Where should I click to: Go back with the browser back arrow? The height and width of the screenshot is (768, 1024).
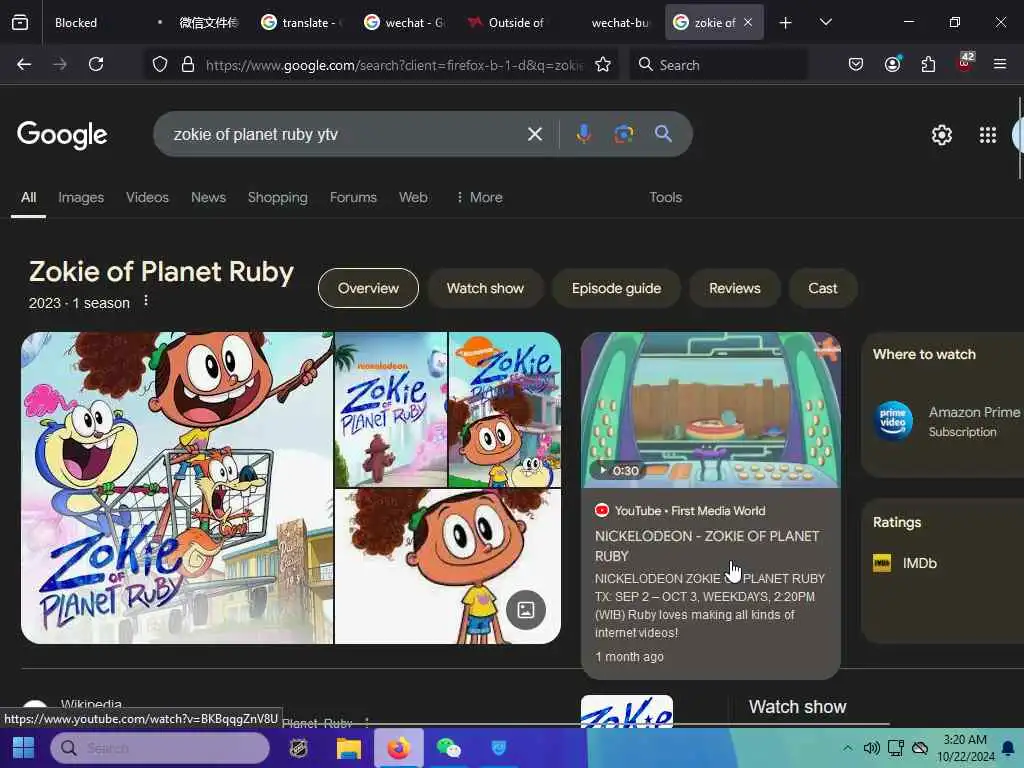coord(24,64)
